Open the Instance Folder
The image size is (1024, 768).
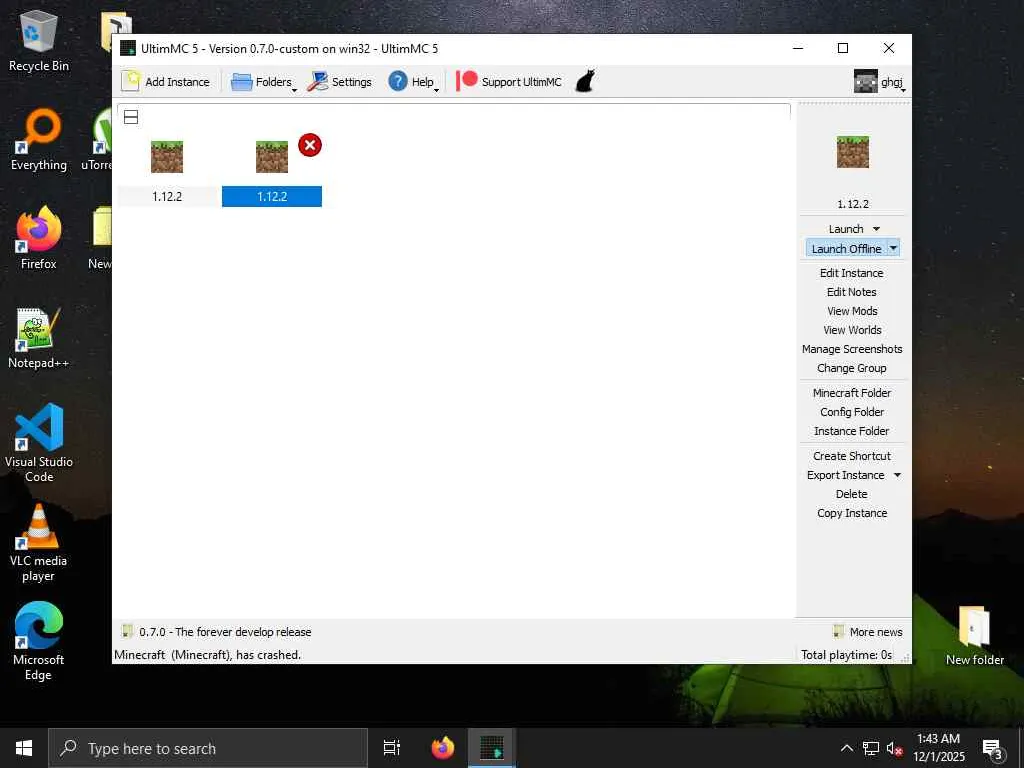[852, 430]
